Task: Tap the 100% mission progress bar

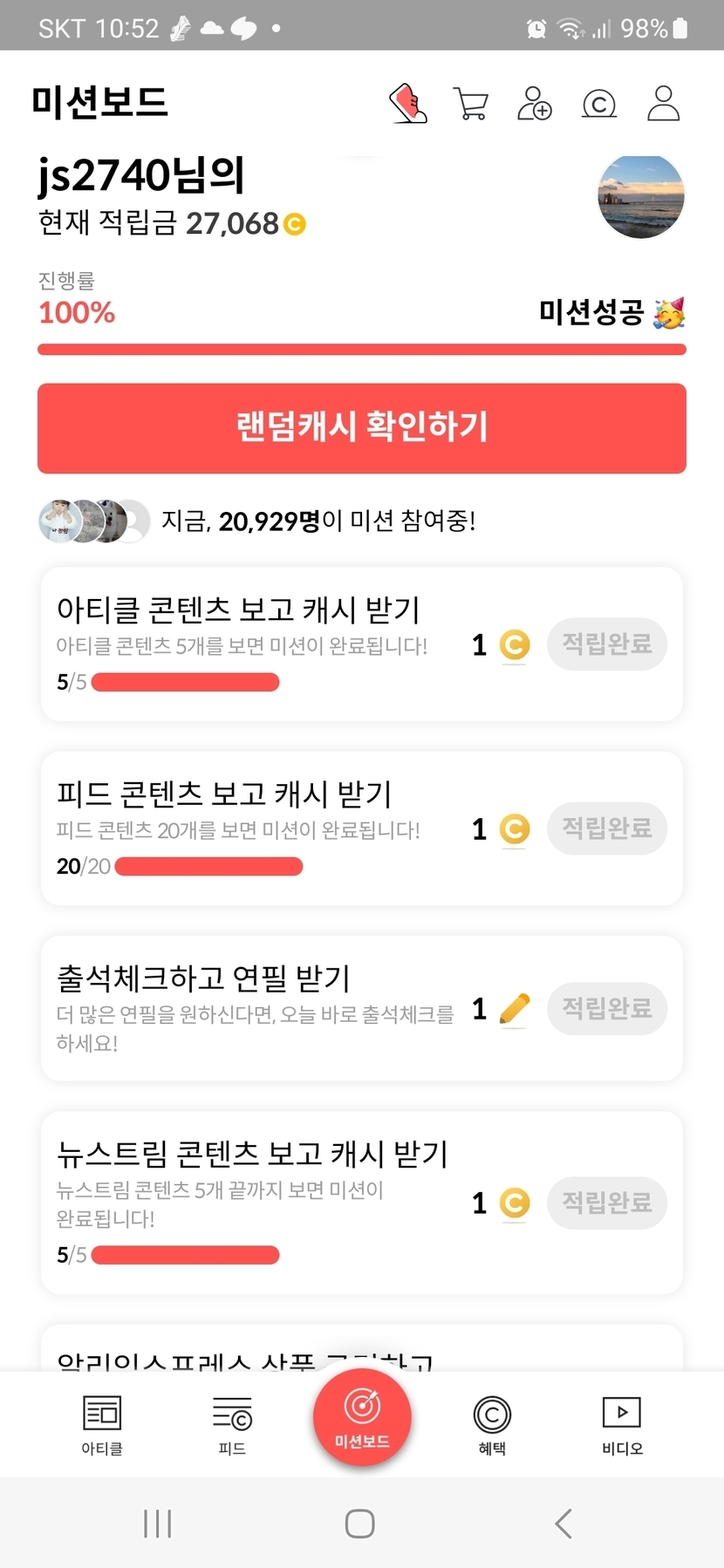Action: click(362, 350)
